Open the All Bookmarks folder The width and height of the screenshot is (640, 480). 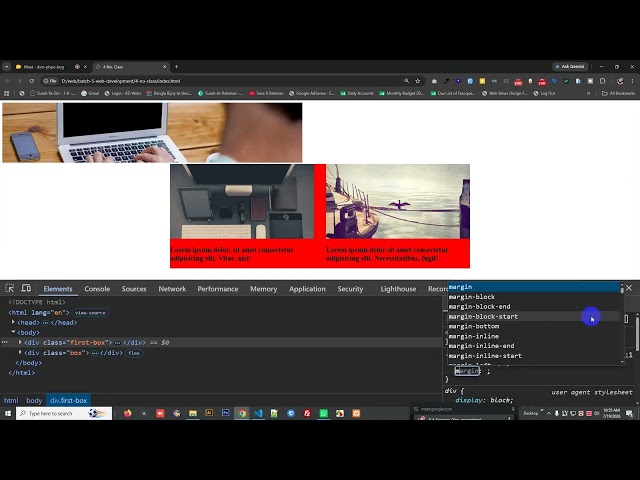(618, 93)
